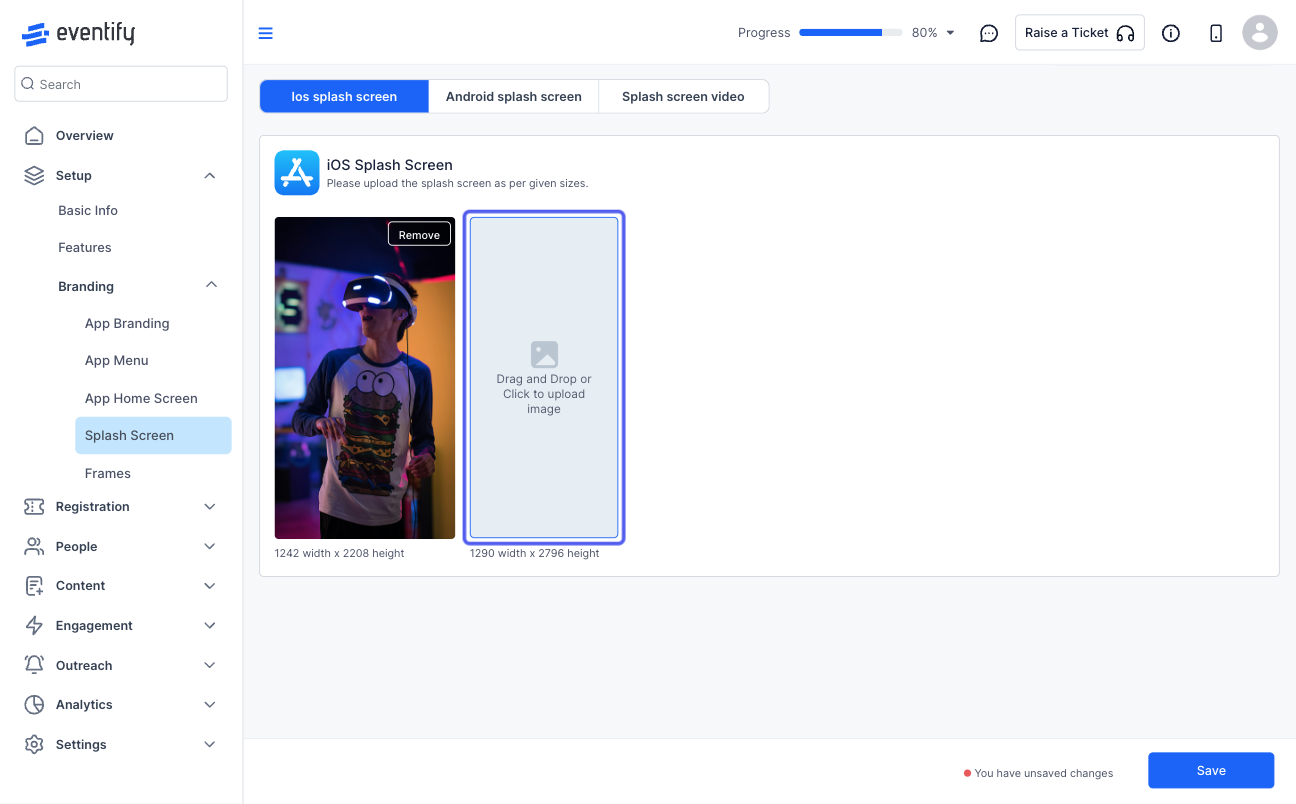Viewport: 1296px width, 804px height.
Task: Collapse the Setup section chevron
Action: [210, 175]
